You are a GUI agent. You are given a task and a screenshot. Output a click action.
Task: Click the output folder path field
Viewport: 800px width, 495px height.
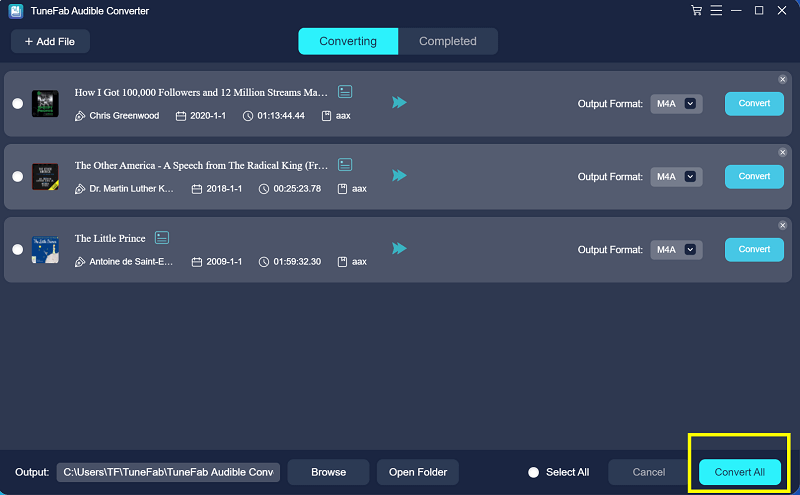[x=168, y=472]
